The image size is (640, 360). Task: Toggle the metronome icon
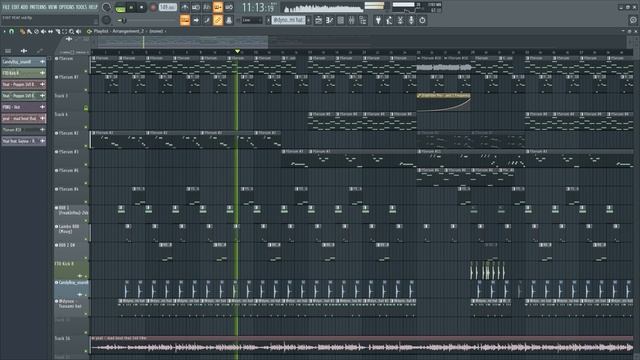pos(184,7)
